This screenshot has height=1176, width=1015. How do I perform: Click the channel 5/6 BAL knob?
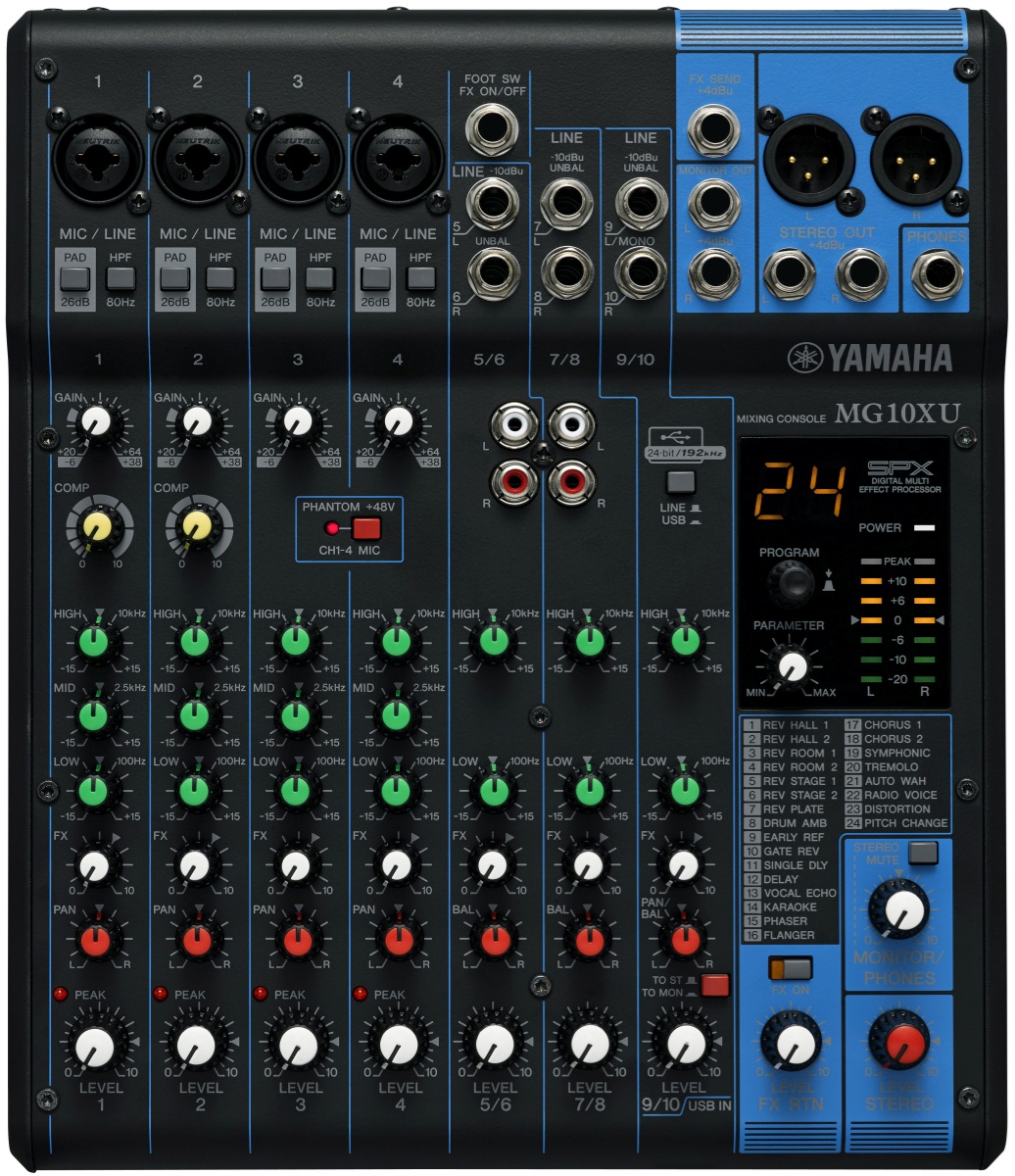pos(495,942)
